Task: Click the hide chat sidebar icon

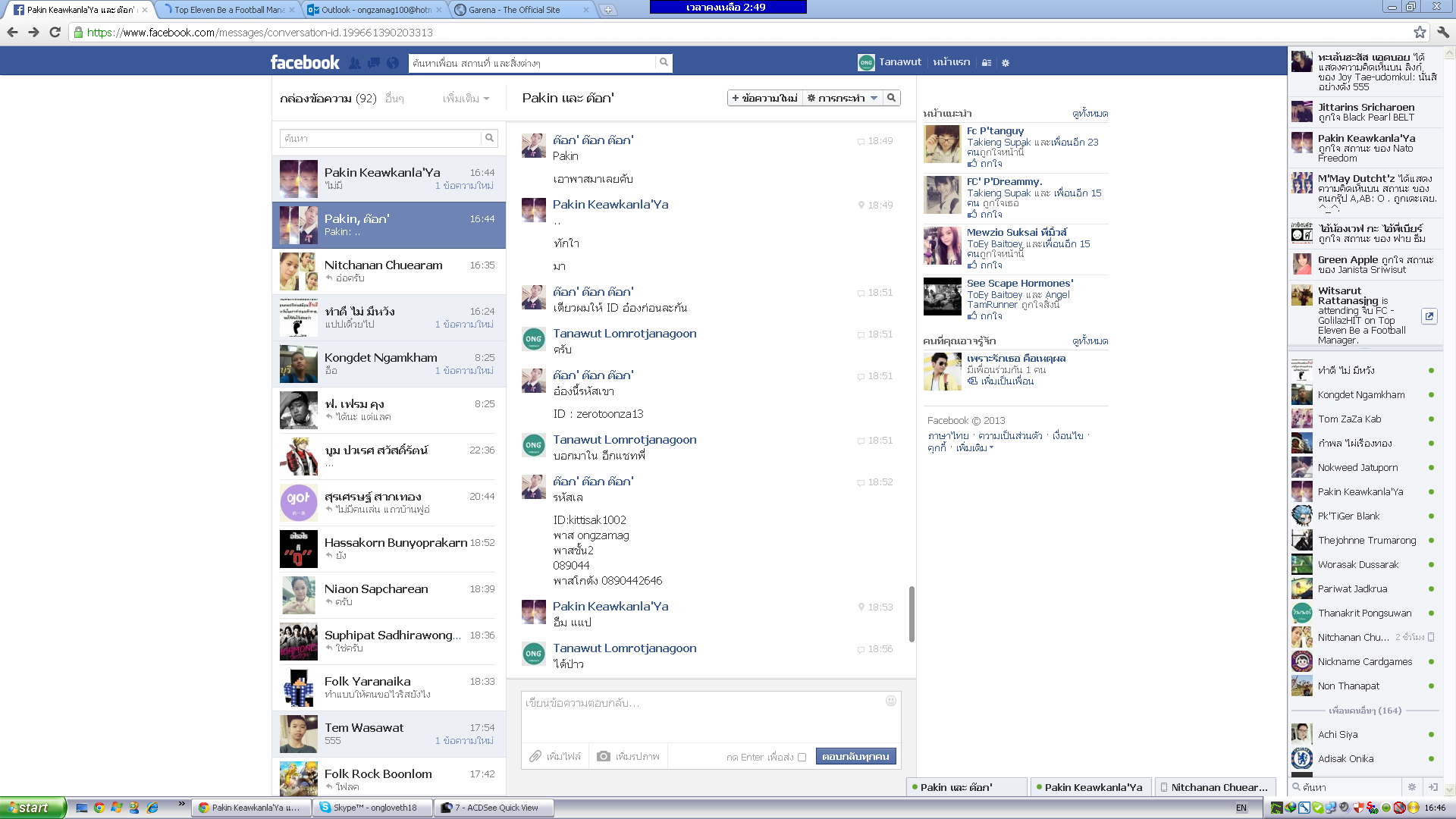Action: pyautogui.click(x=1432, y=787)
